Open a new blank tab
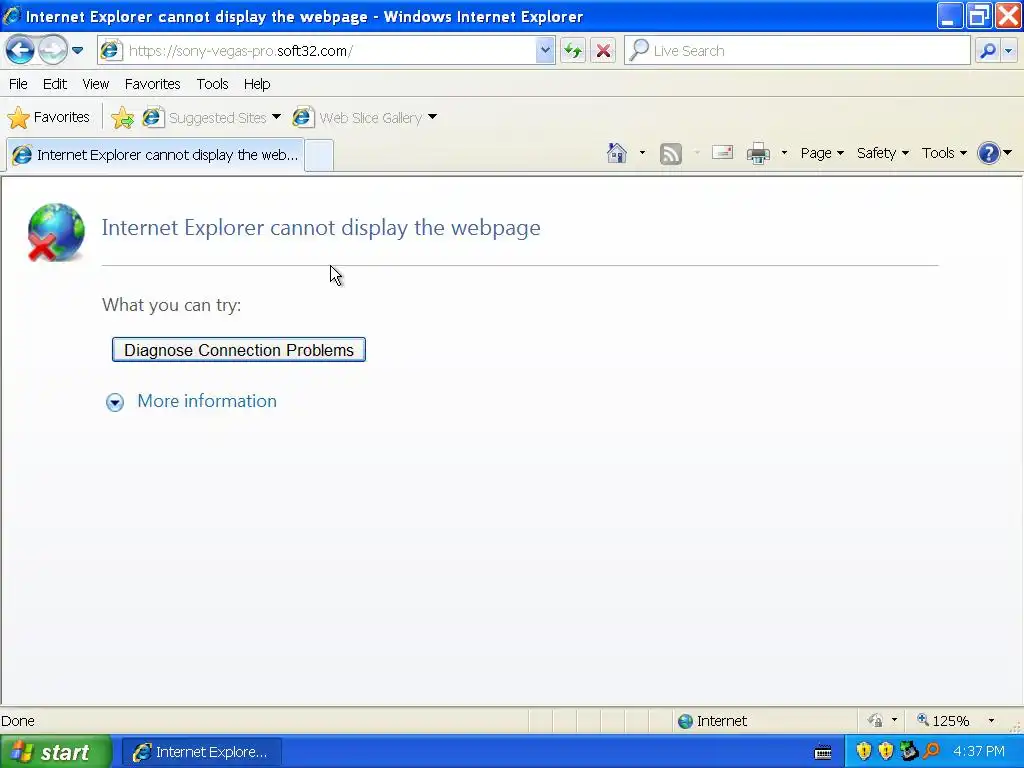The height and width of the screenshot is (768, 1024). point(319,155)
